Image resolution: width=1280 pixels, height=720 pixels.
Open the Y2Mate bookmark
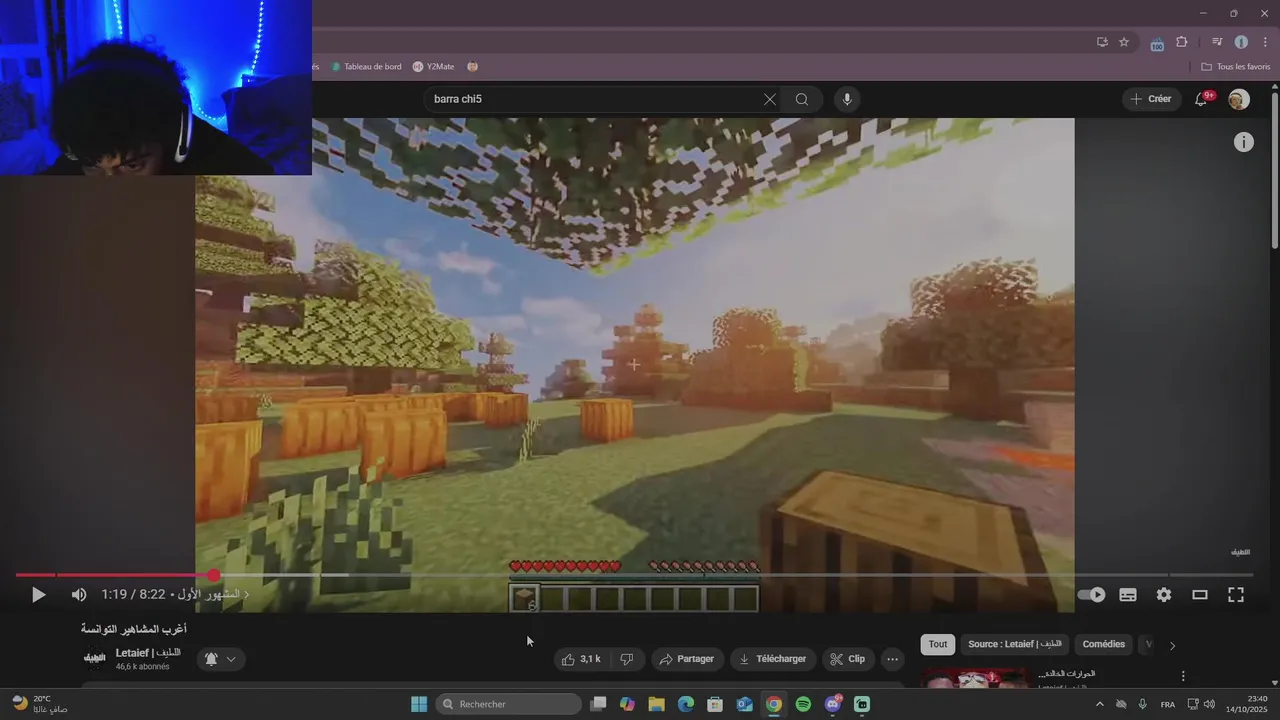click(433, 67)
